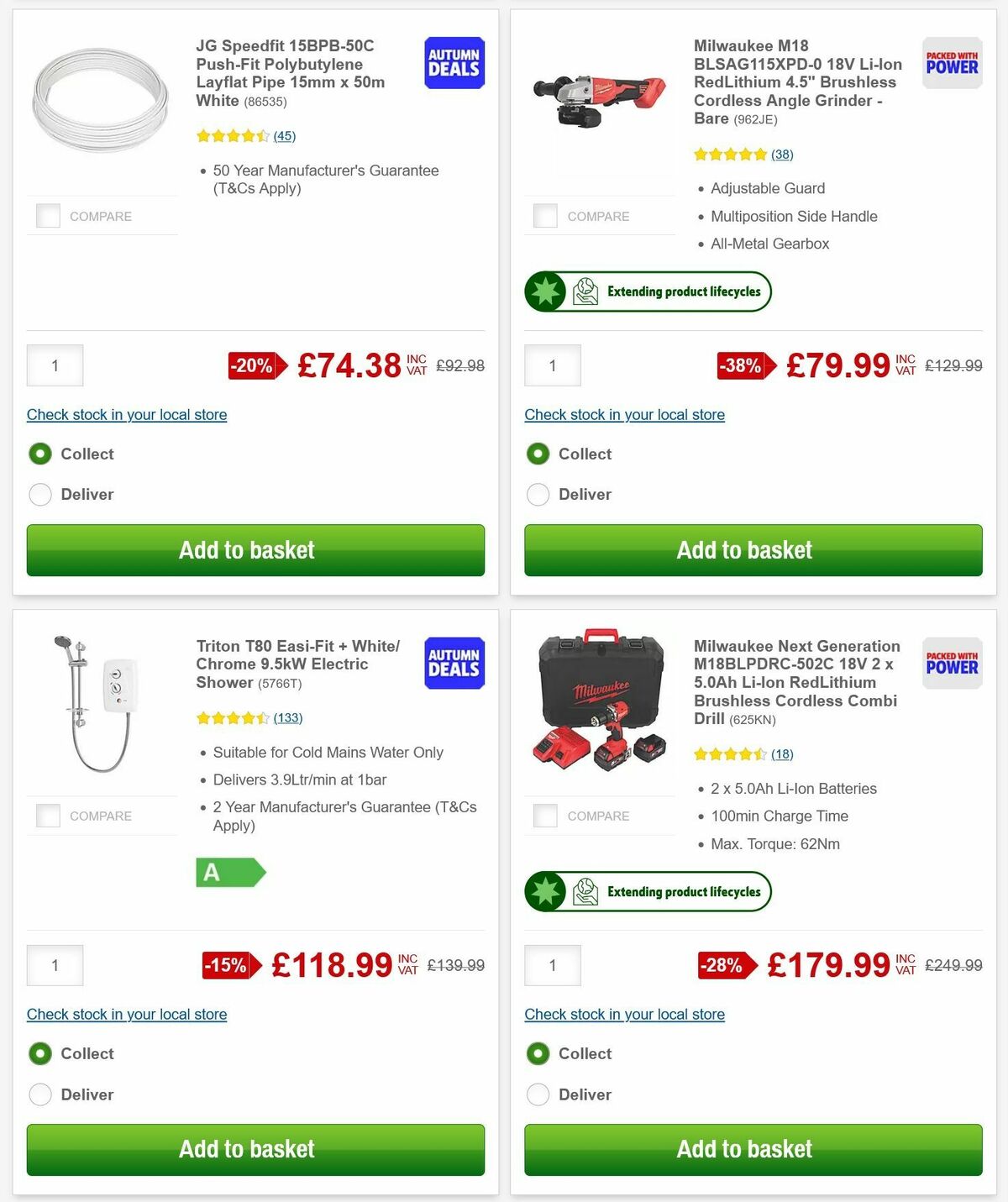Click the Packed with Power badge on combi drill
This screenshot has height=1202, width=1008.
(951, 664)
